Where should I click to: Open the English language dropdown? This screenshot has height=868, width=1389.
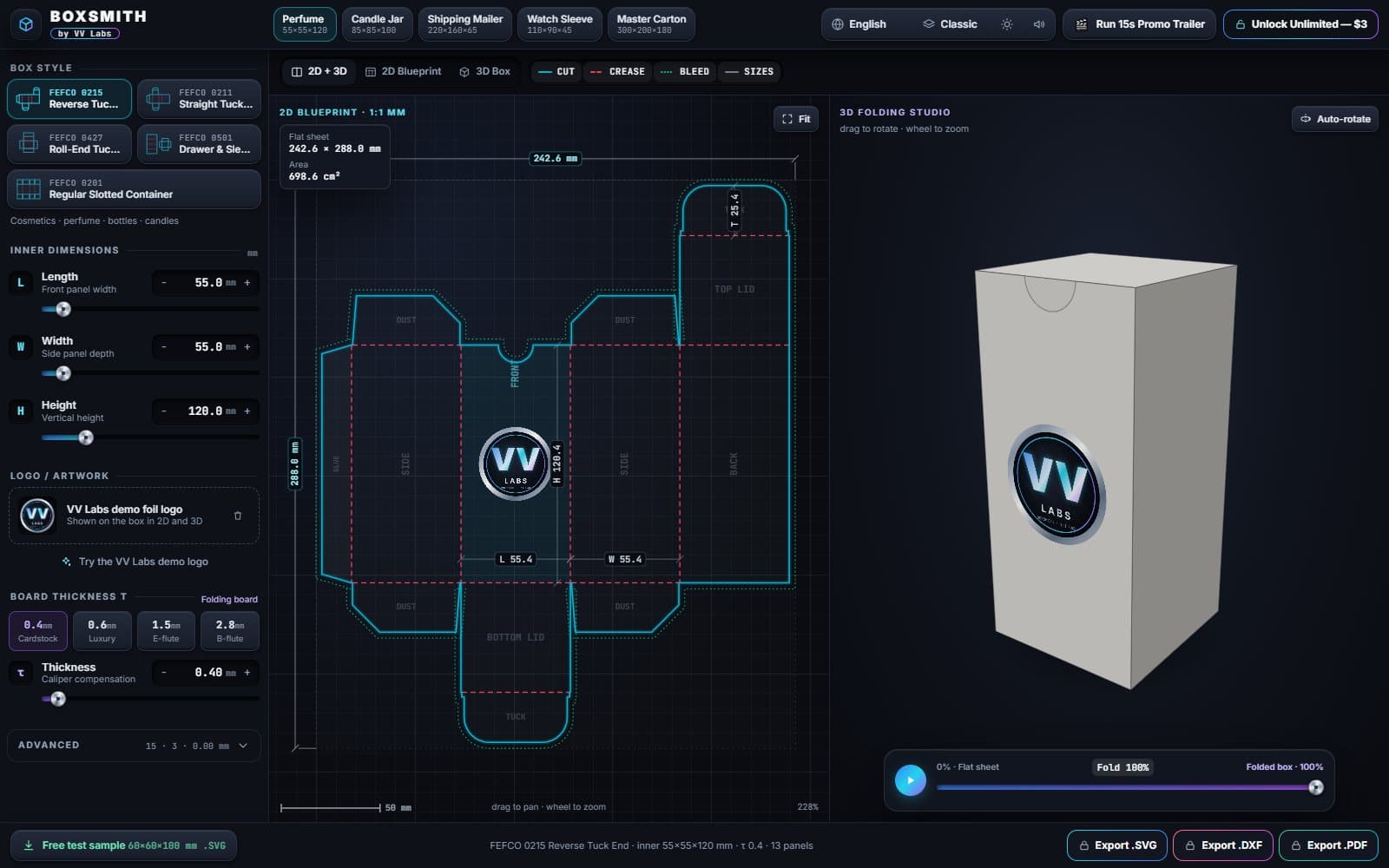859,24
